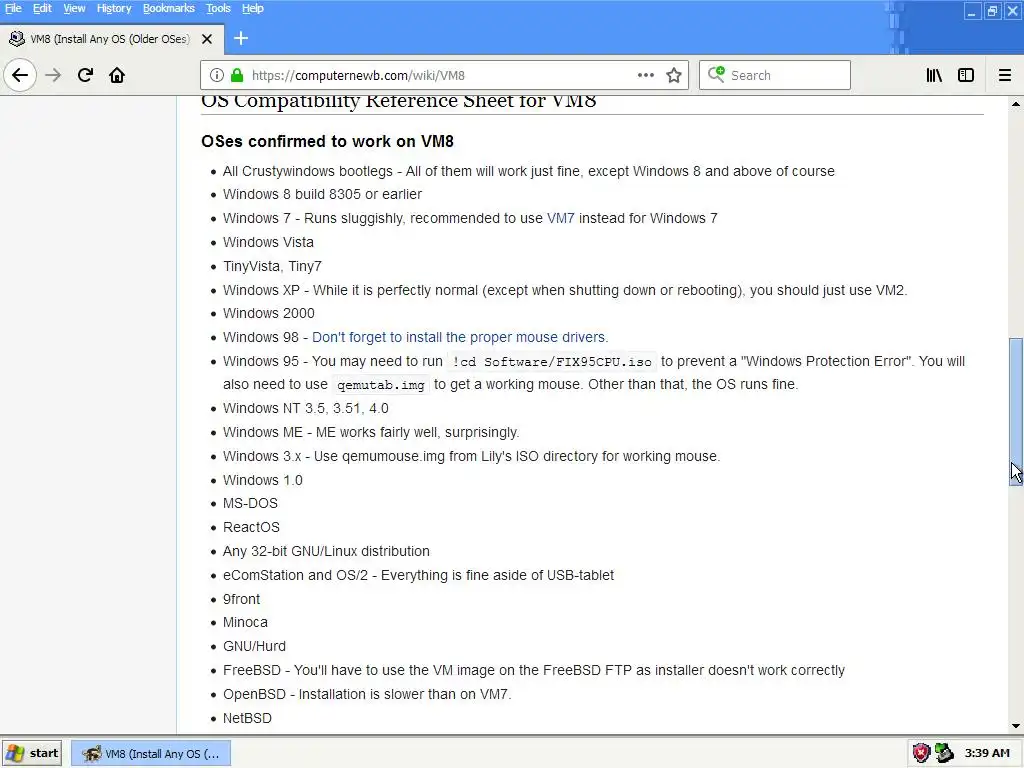Click Any 32-bit GNU/Linux distribution entry

tap(327, 551)
